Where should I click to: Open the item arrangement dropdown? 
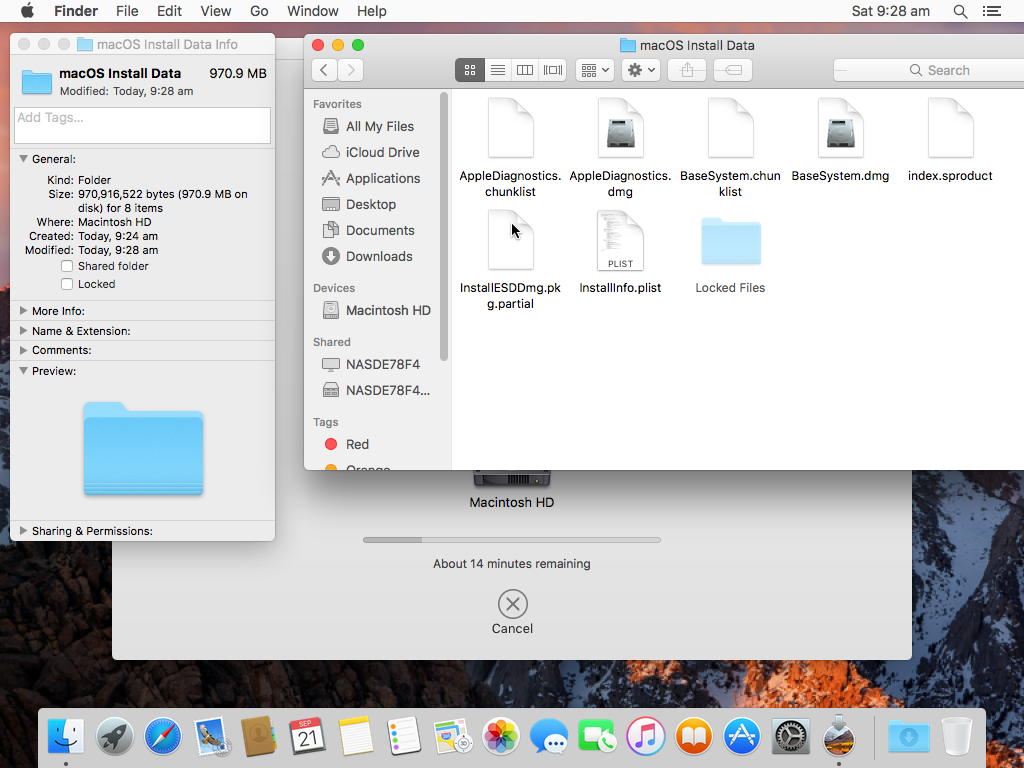(x=595, y=70)
